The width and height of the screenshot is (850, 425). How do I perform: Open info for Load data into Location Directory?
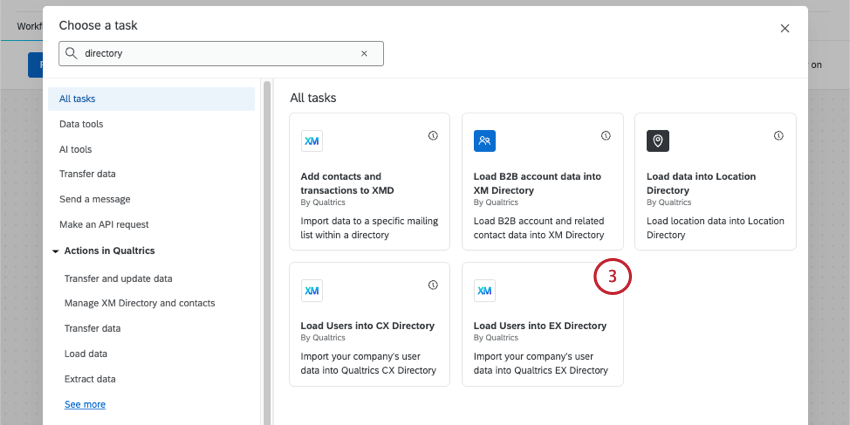779,136
